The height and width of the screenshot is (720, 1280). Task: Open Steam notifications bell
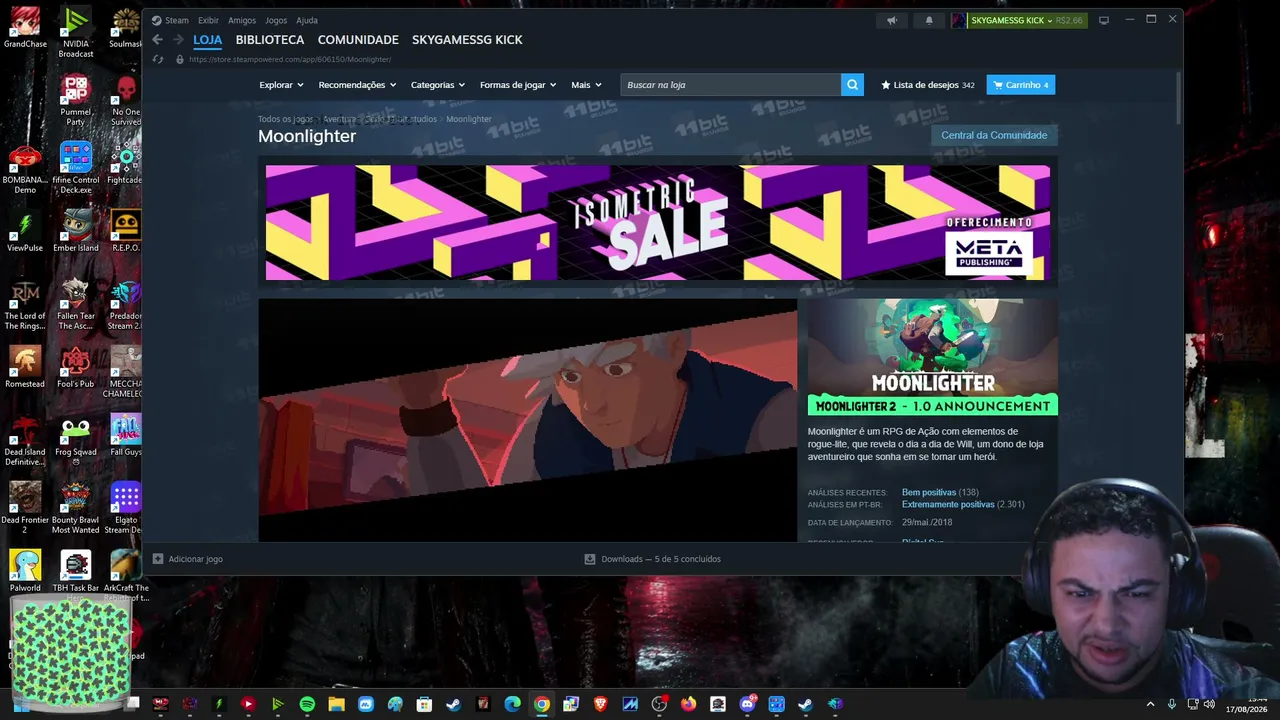tap(929, 20)
